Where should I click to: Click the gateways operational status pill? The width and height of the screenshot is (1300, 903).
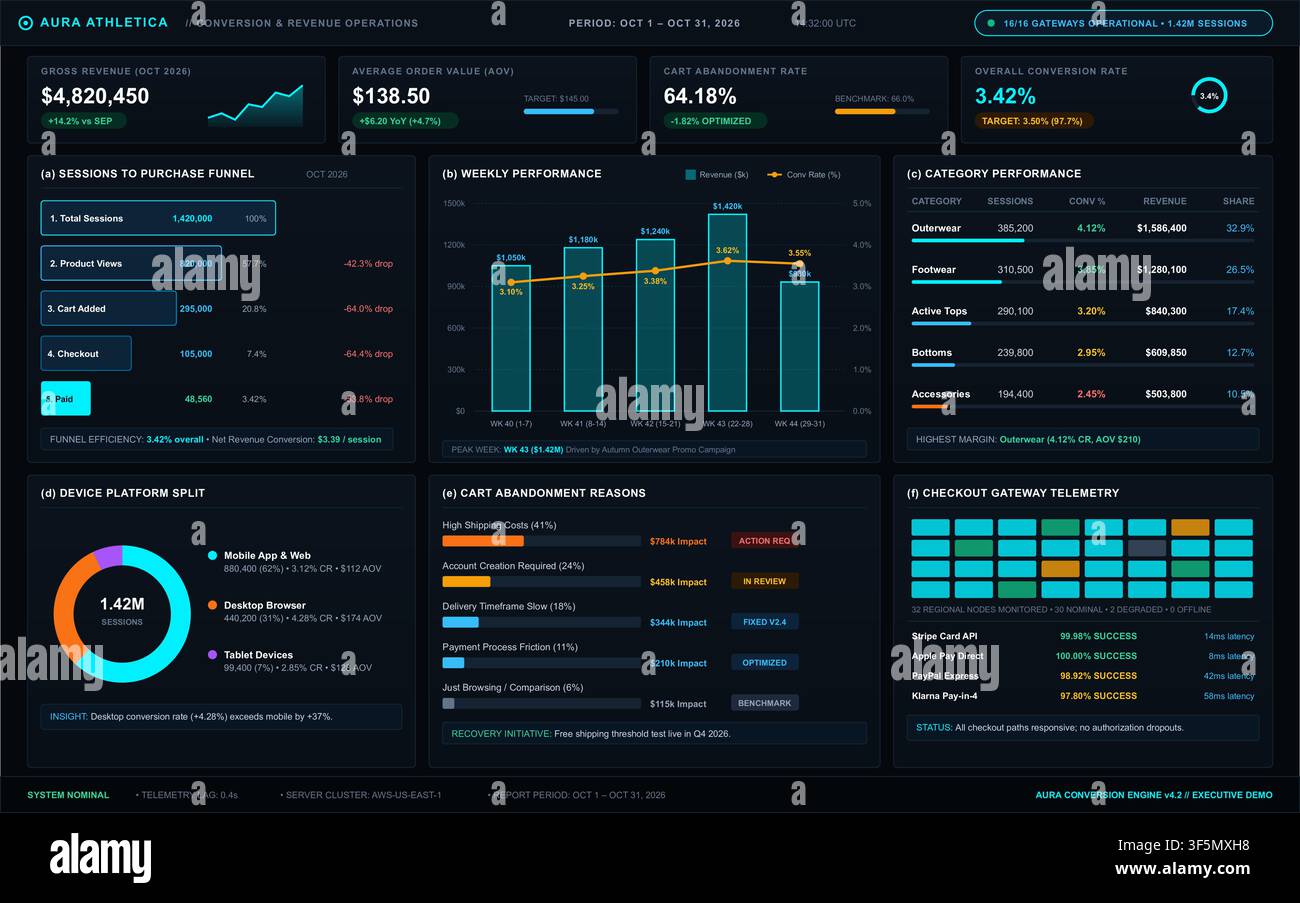[x=1123, y=23]
